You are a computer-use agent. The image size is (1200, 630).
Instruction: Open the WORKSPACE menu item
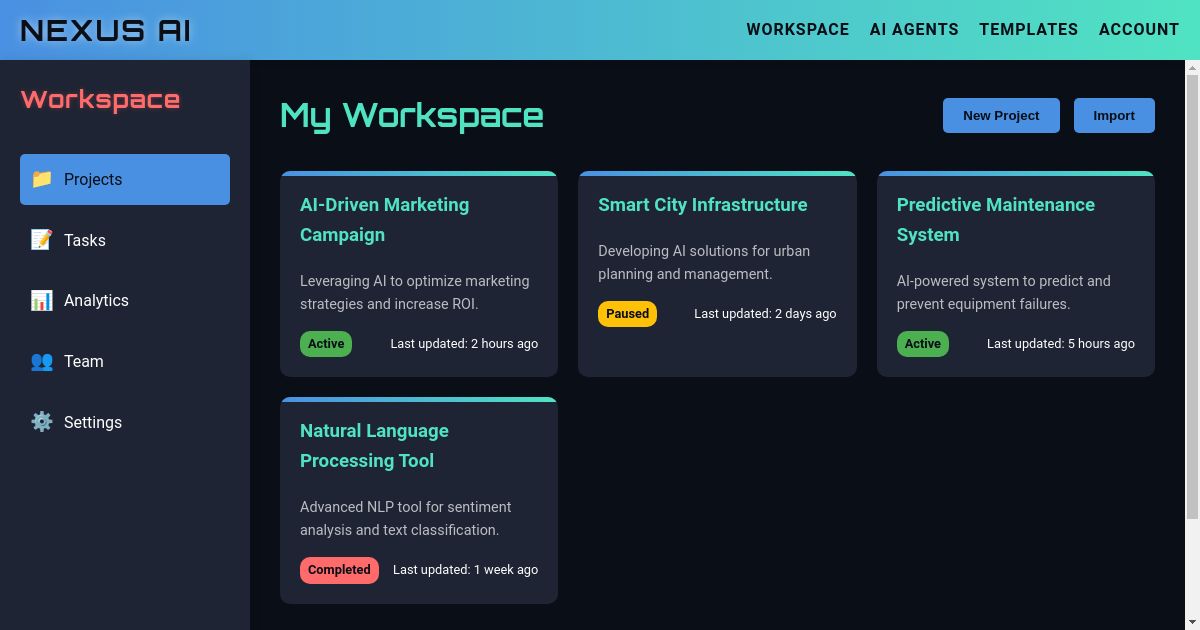[x=797, y=29]
